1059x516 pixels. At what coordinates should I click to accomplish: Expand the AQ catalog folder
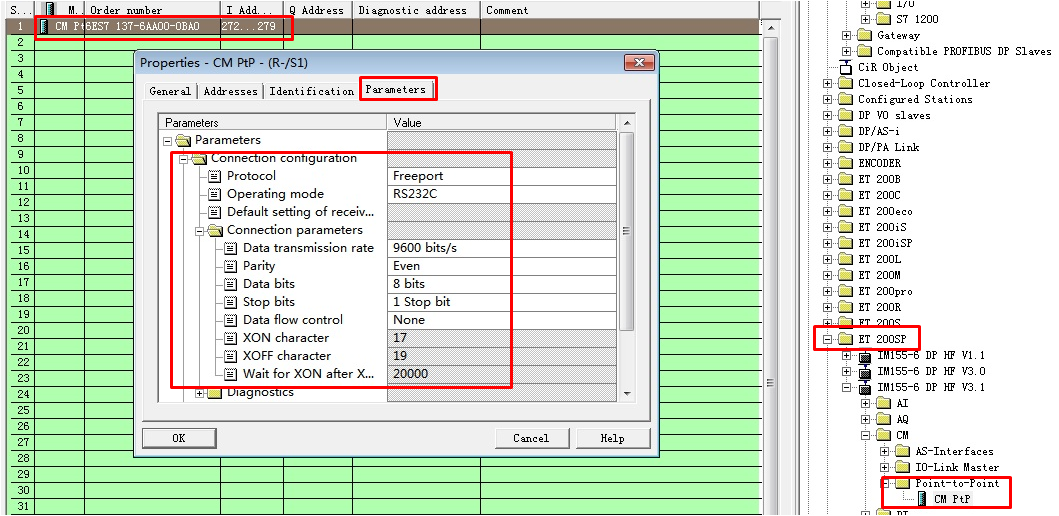click(866, 419)
